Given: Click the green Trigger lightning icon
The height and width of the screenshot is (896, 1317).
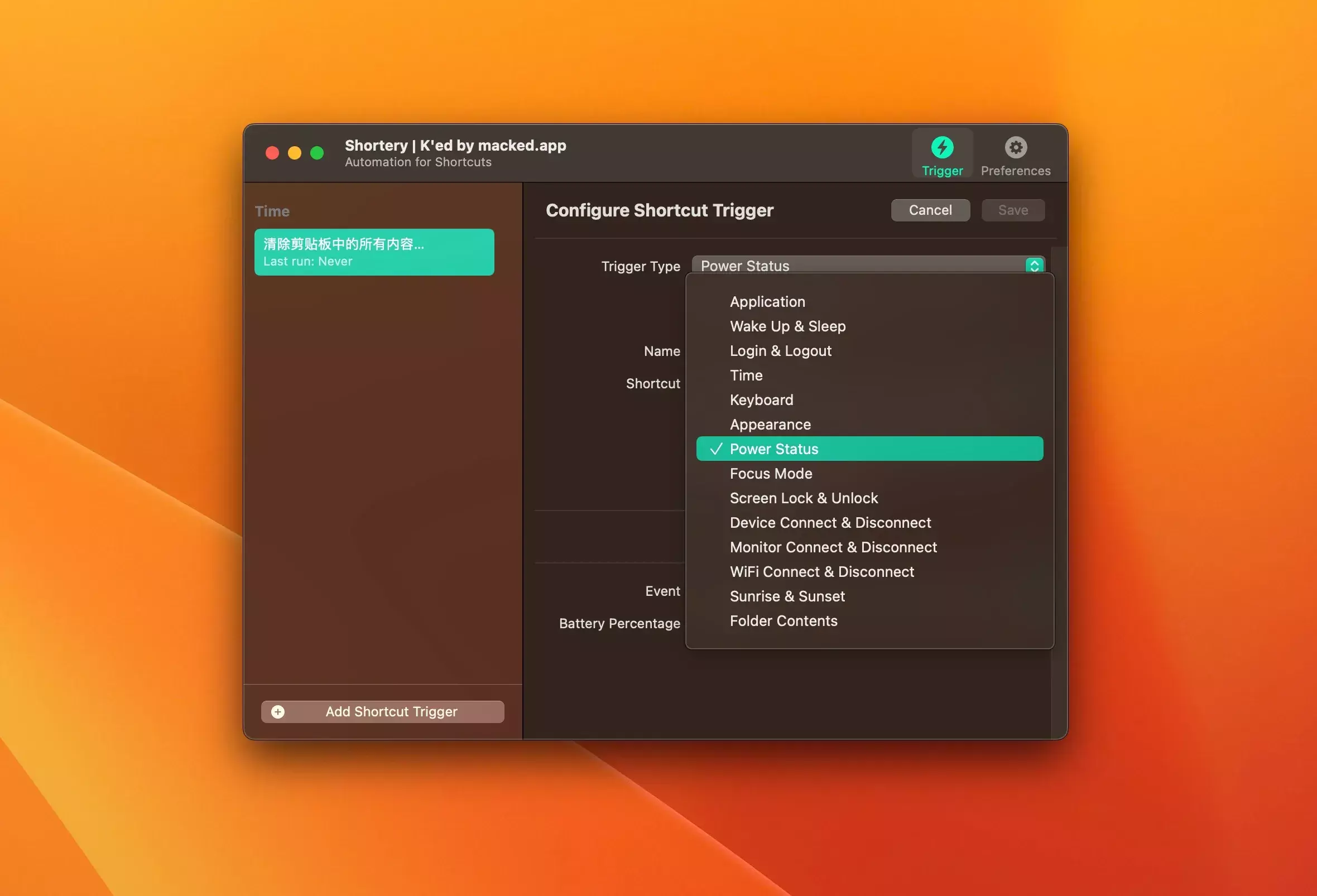Looking at the screenshot, I should [x=942, y=147].
